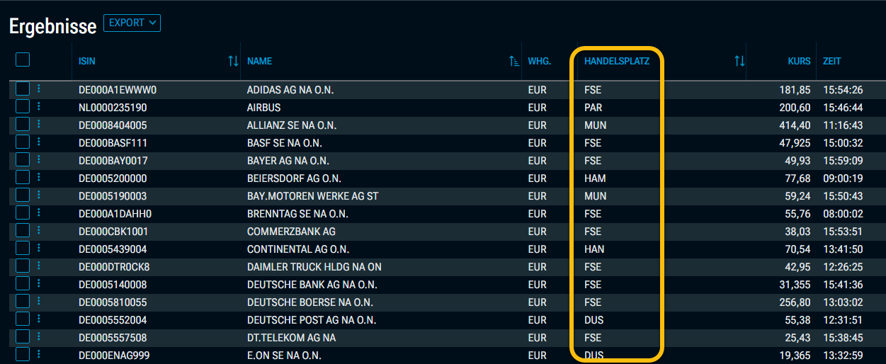Open the BAYER AG NA O.N. entry
This screenshot has height=364, width=886.
[x=288, y=161]
